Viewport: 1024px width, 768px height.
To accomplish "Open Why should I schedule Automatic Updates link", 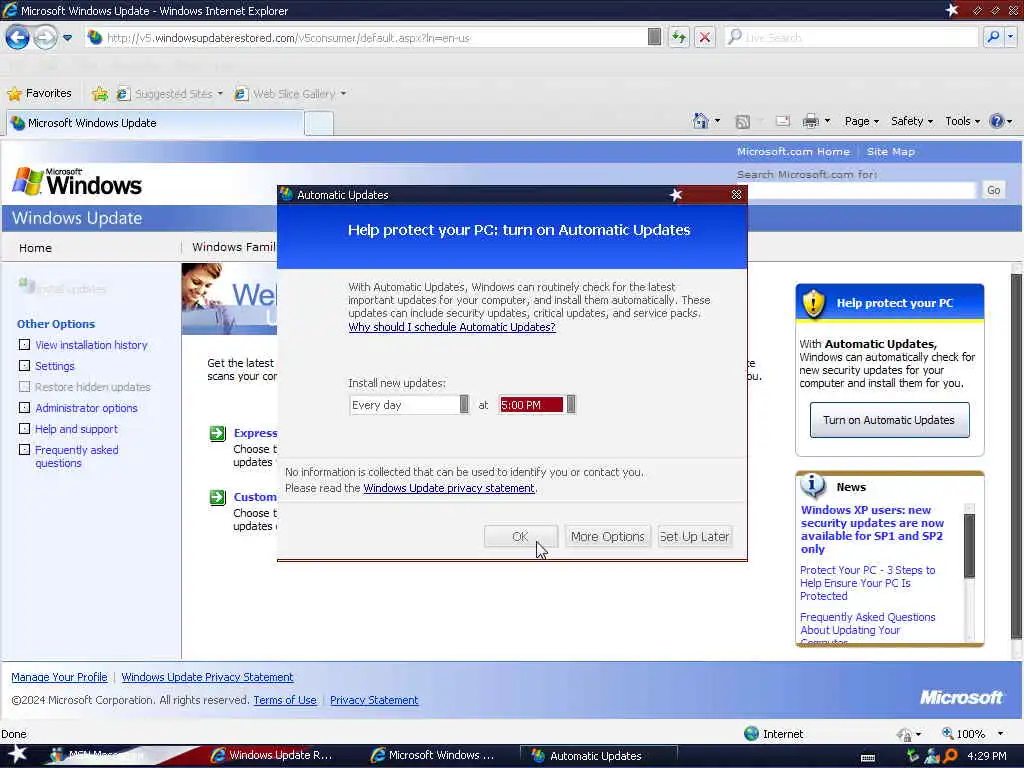I will coord(452,327).
